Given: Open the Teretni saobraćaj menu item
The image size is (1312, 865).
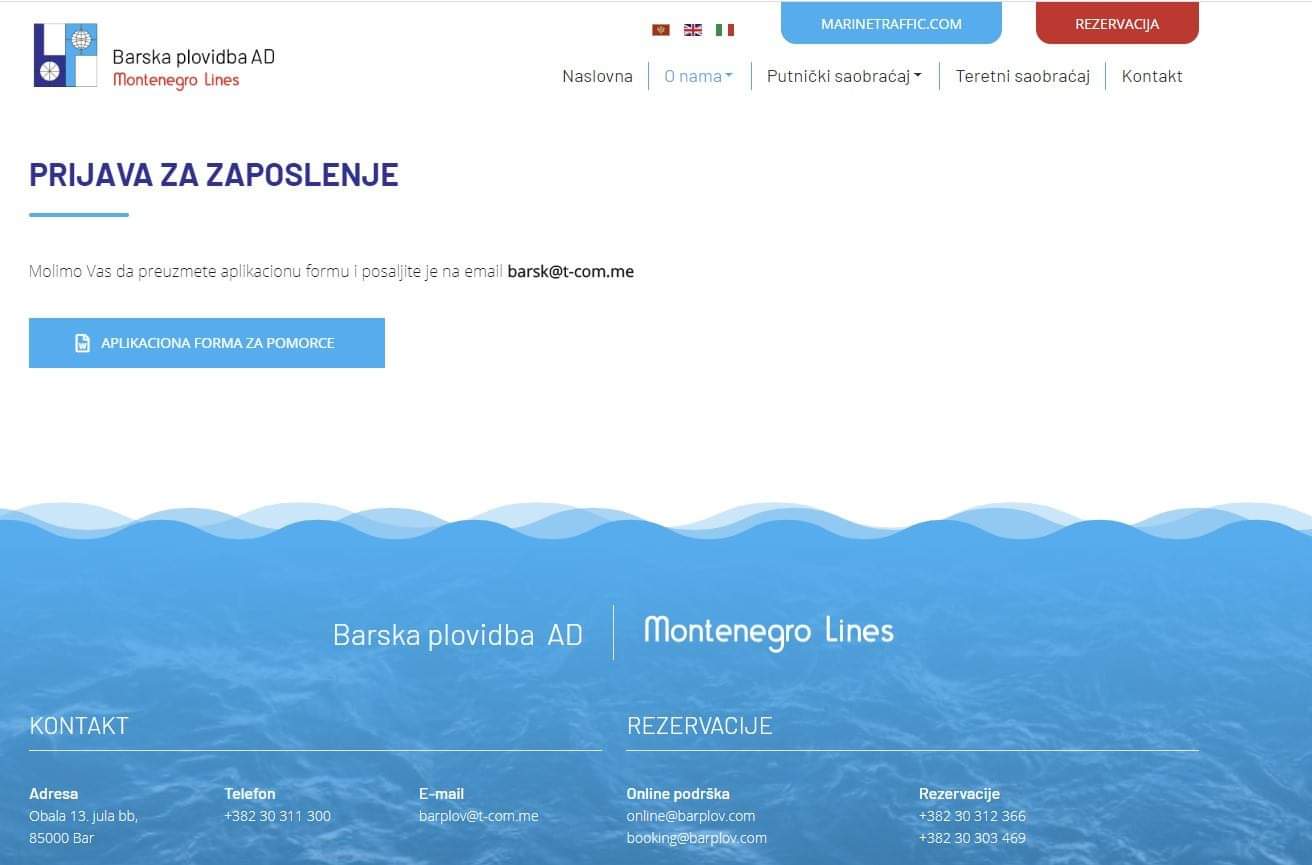Looking at the screenshot, I should 1022,76.
